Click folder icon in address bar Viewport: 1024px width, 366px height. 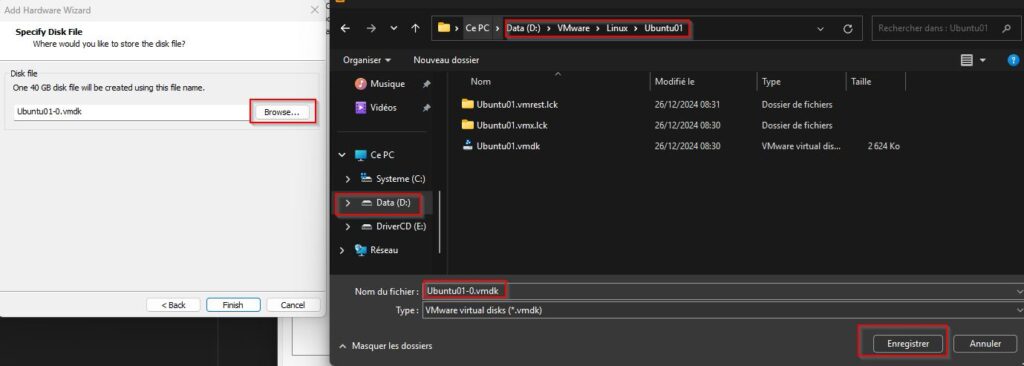(444, 28)
